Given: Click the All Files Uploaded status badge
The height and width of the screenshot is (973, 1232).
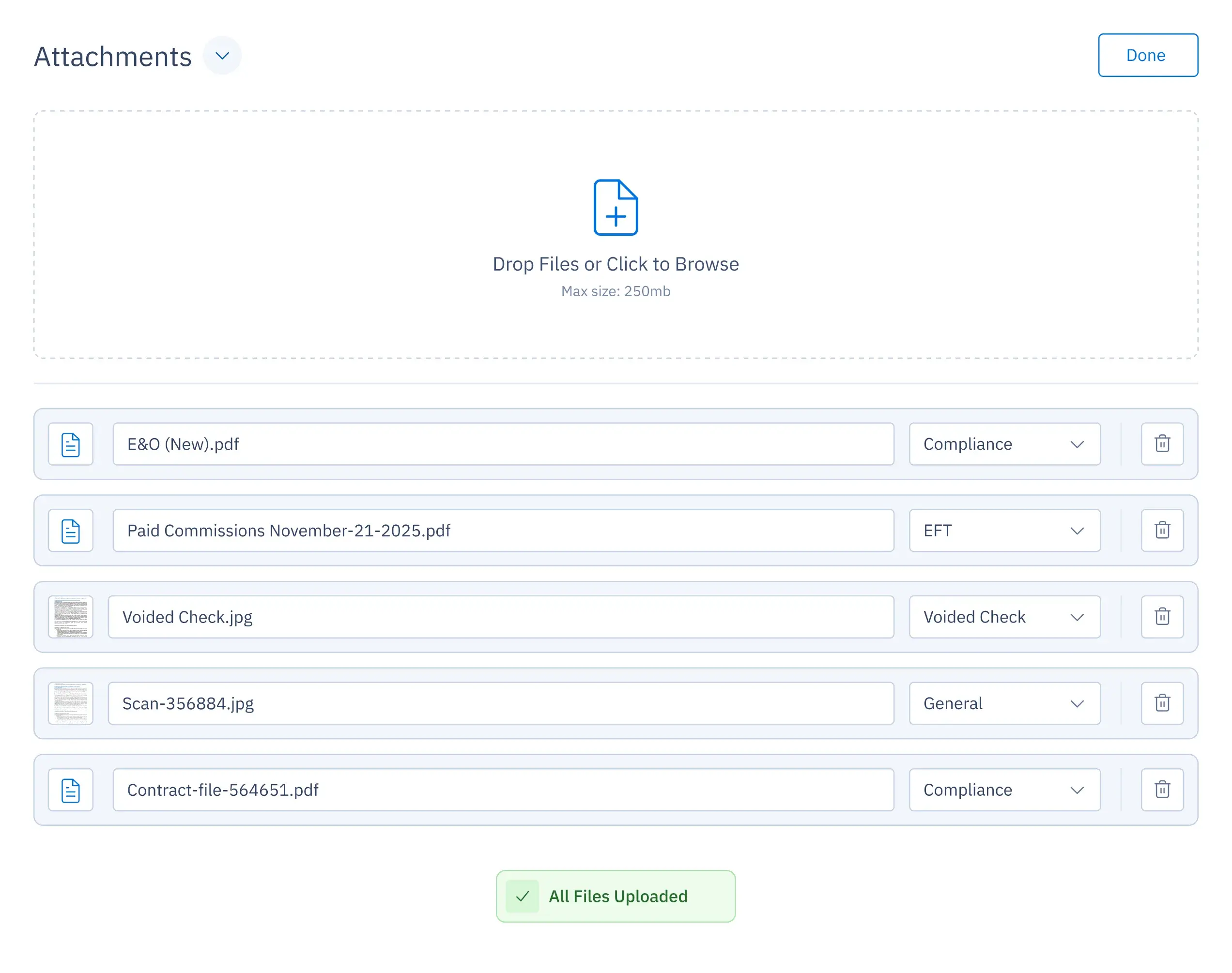Looking at the screenshot, I should (616, 896).
